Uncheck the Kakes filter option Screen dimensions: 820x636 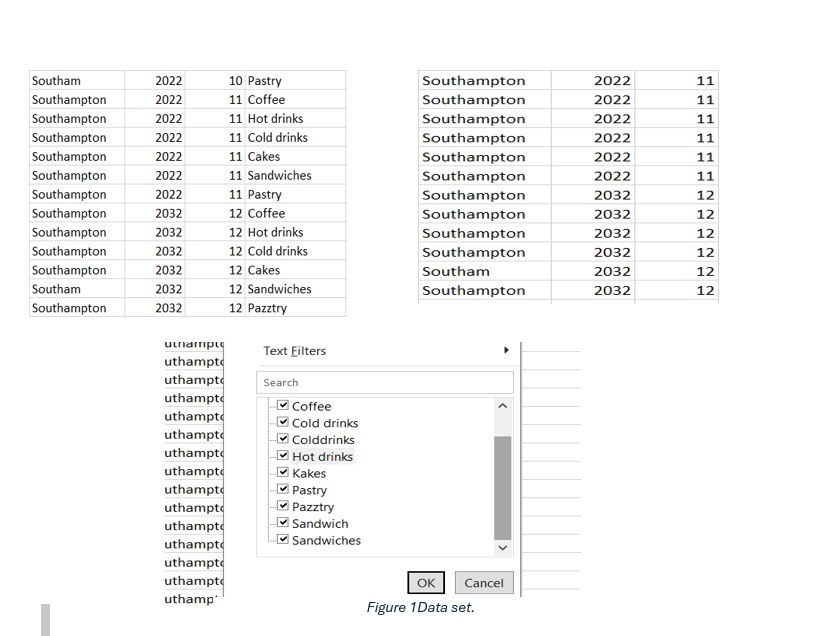click(x=284, y=473)
